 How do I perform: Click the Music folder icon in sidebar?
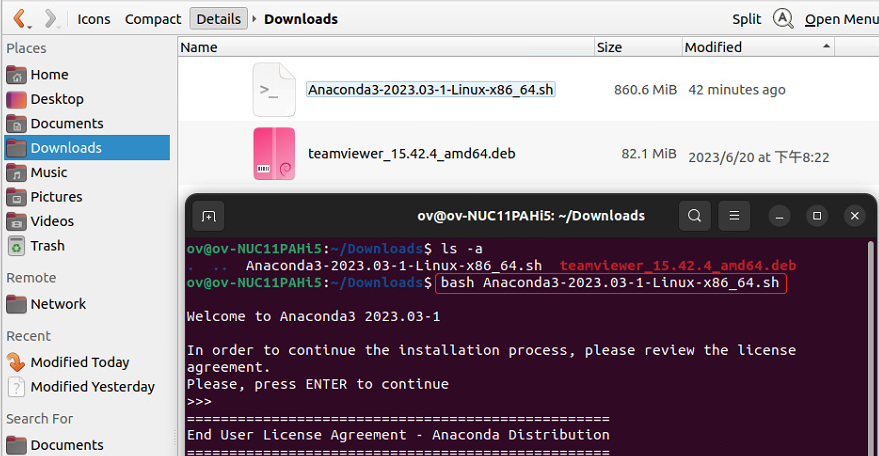tap(16, 172)
